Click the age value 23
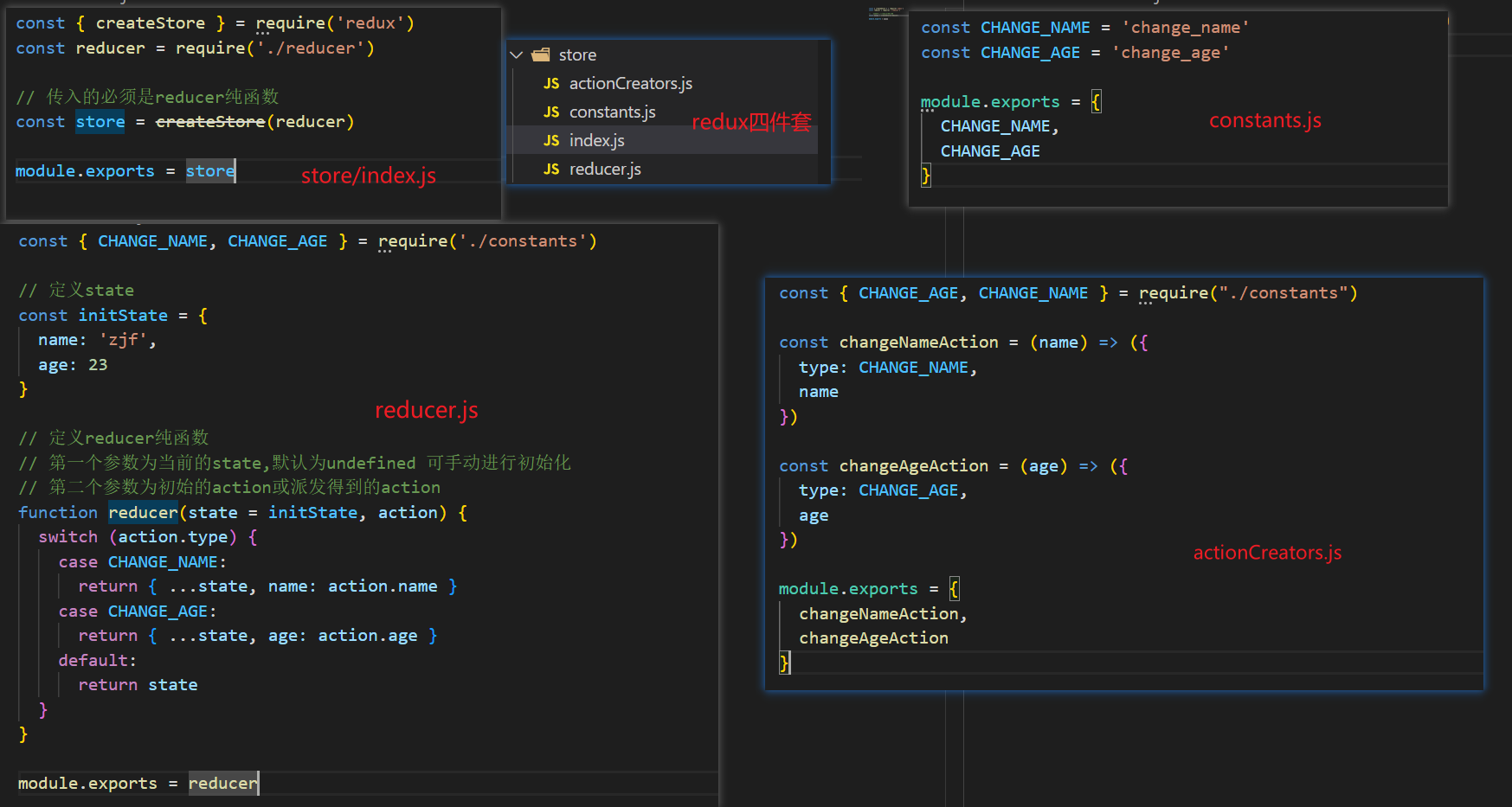The image size is (1512, 807). [x=98, y=365]
